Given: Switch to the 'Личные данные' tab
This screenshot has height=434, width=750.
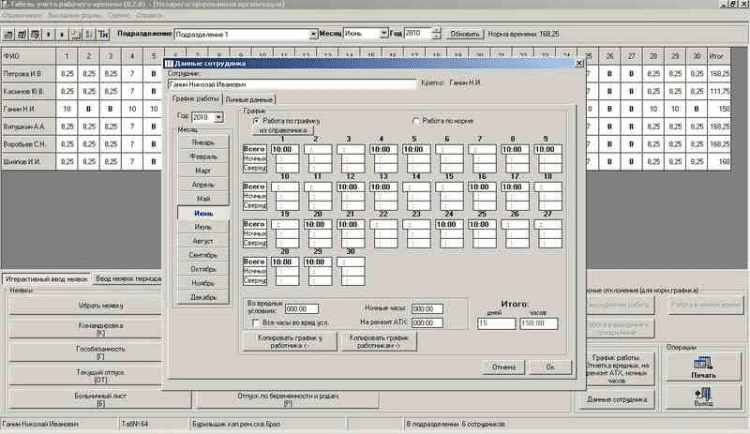Looking at the screenshot, I should click(x=248, y=100).
